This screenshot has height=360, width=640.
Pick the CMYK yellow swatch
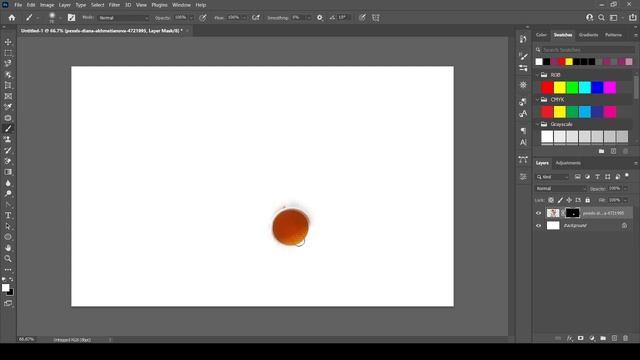[x=560, y=112]
